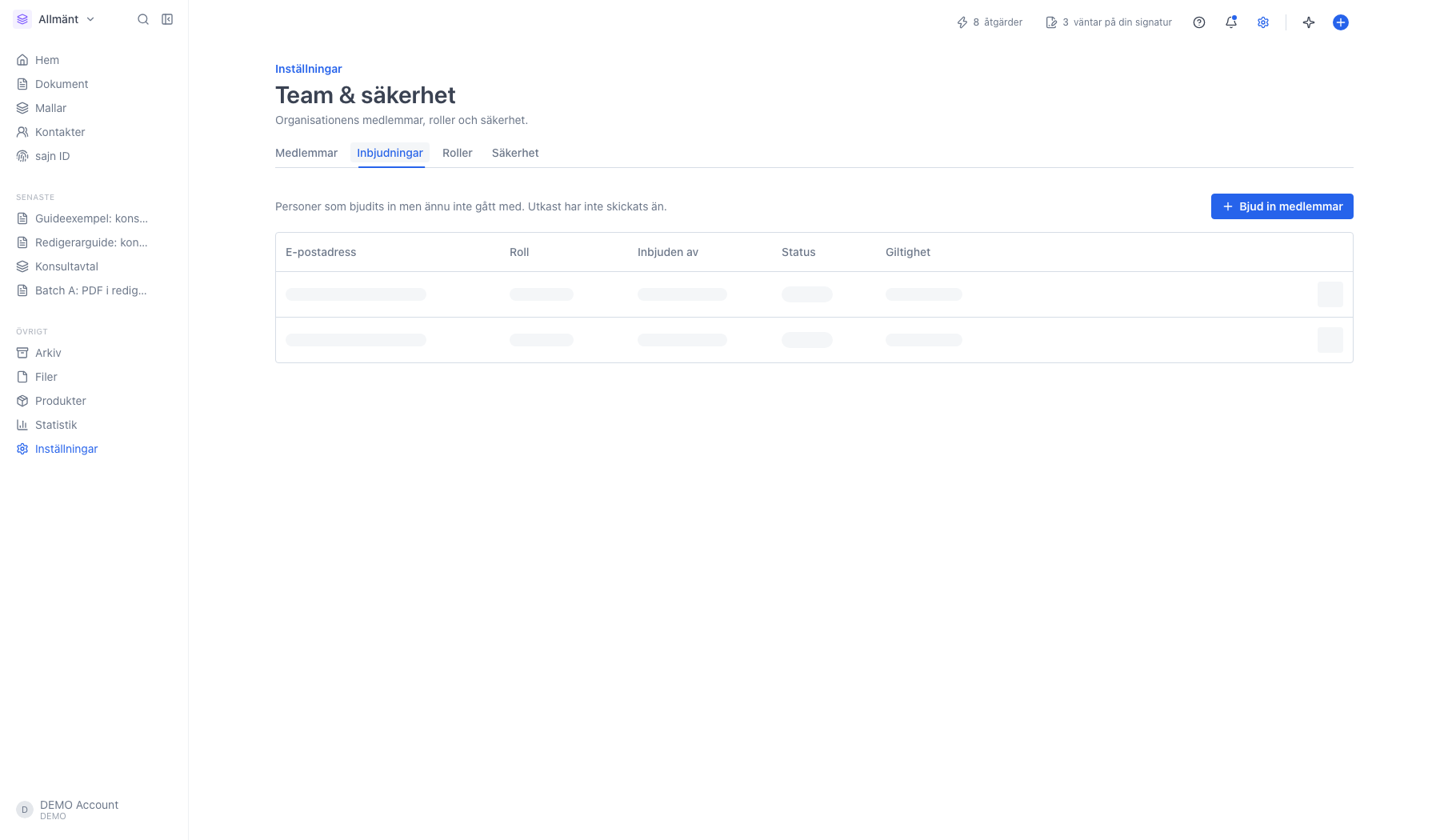Open Kontakter in the sidebar
This screenshot has height=840, width=1440.
(x=94, y=132)
